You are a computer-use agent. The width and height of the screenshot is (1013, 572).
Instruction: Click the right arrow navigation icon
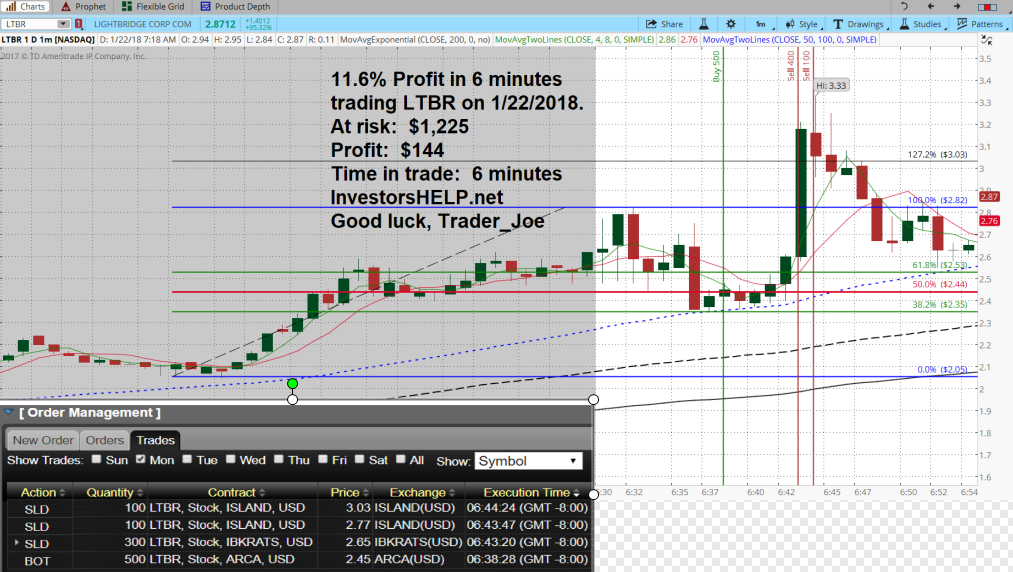click(x=957, y=6)
